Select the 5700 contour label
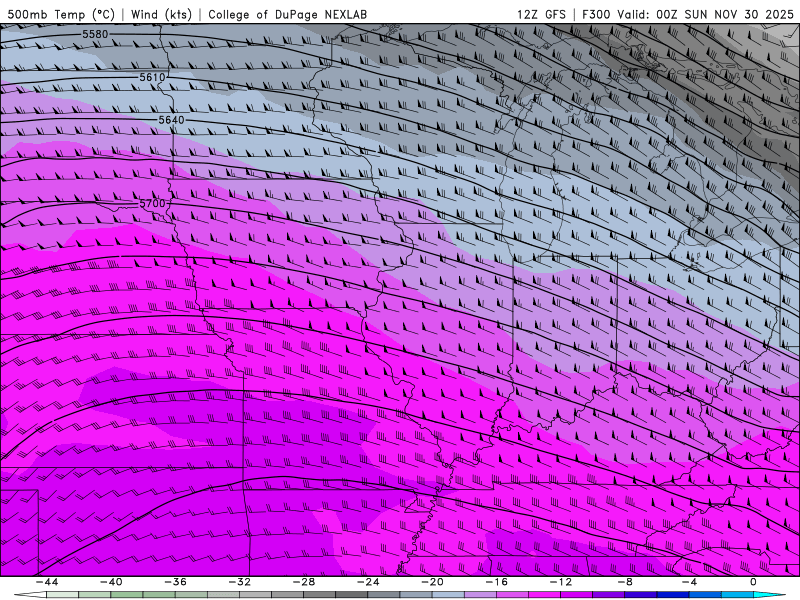This screenshot has height=600, width=800. click(x=153, y=204)
